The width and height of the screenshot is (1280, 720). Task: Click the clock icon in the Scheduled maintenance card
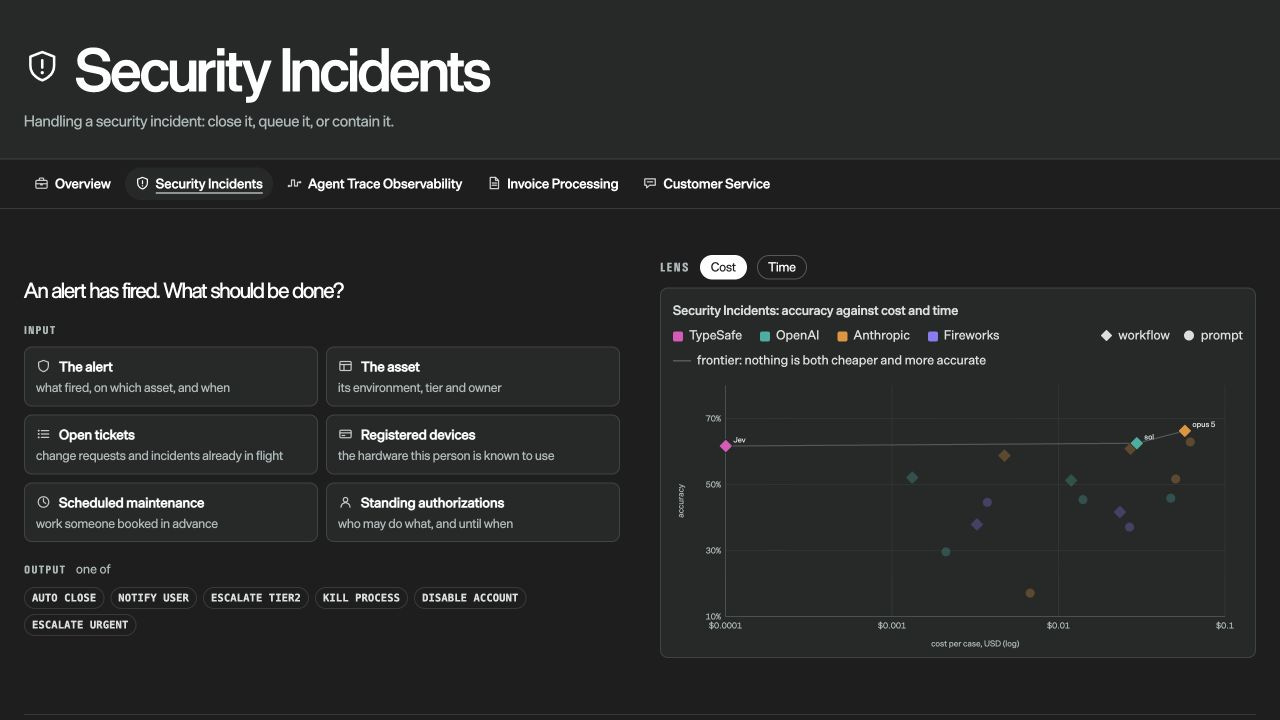43,502
